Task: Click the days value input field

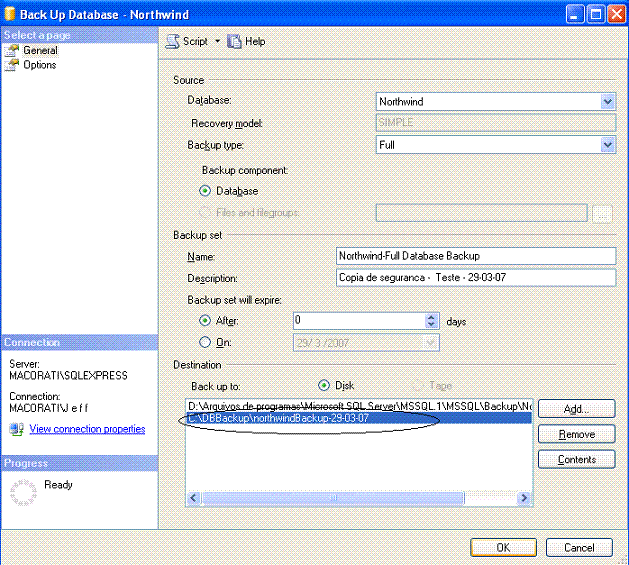Action: click(x=359, y=321)
